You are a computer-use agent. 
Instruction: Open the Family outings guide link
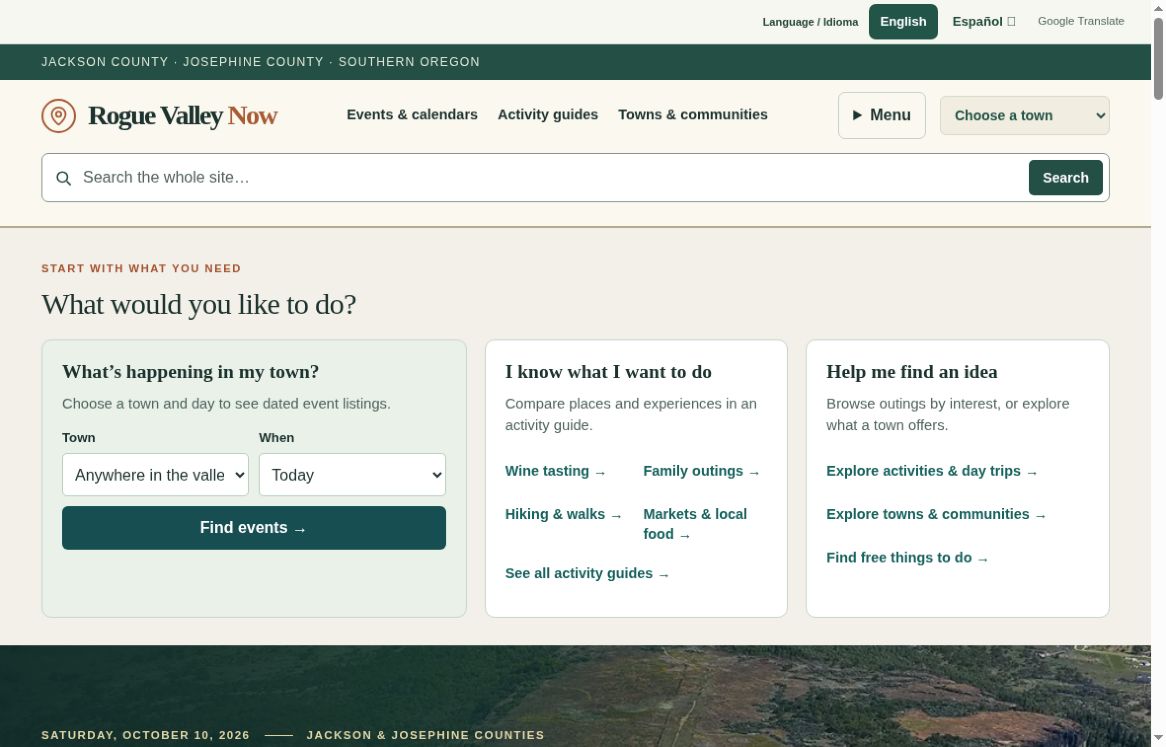pos(701,471)
